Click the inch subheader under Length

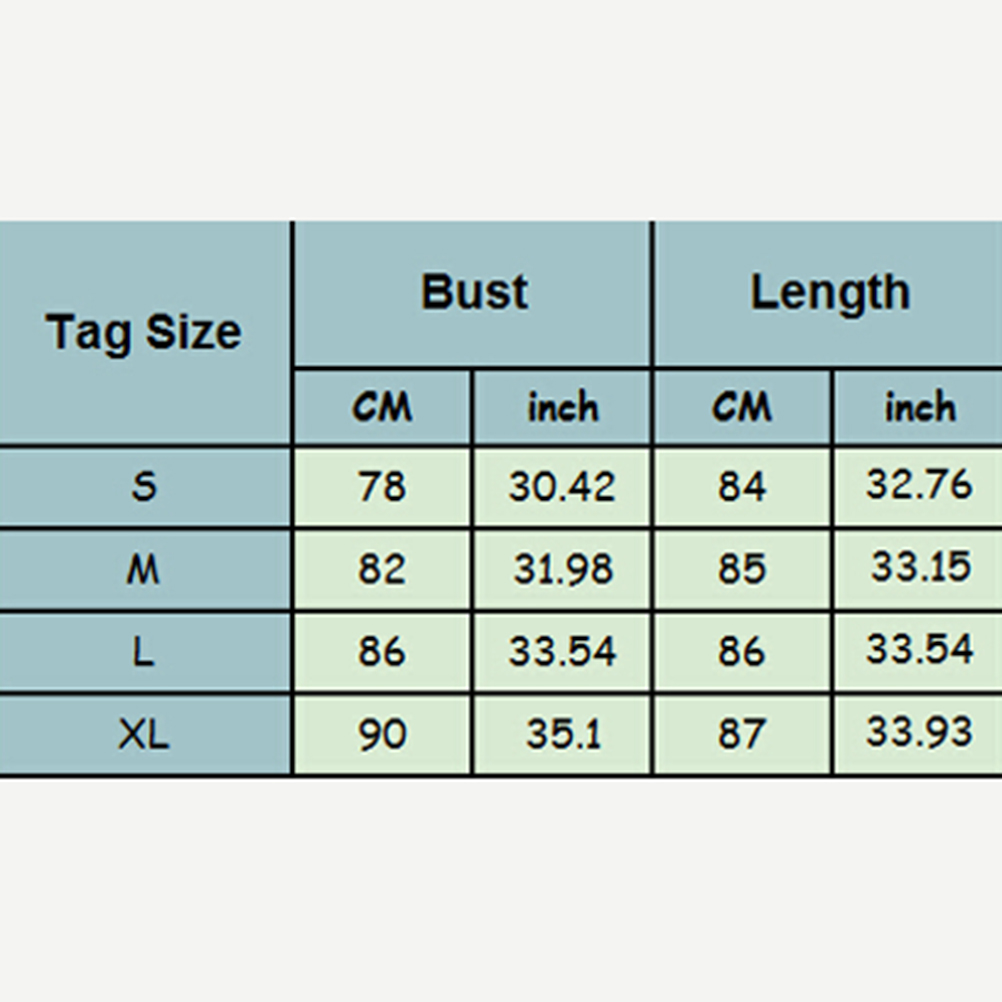[x=919, y=407]
